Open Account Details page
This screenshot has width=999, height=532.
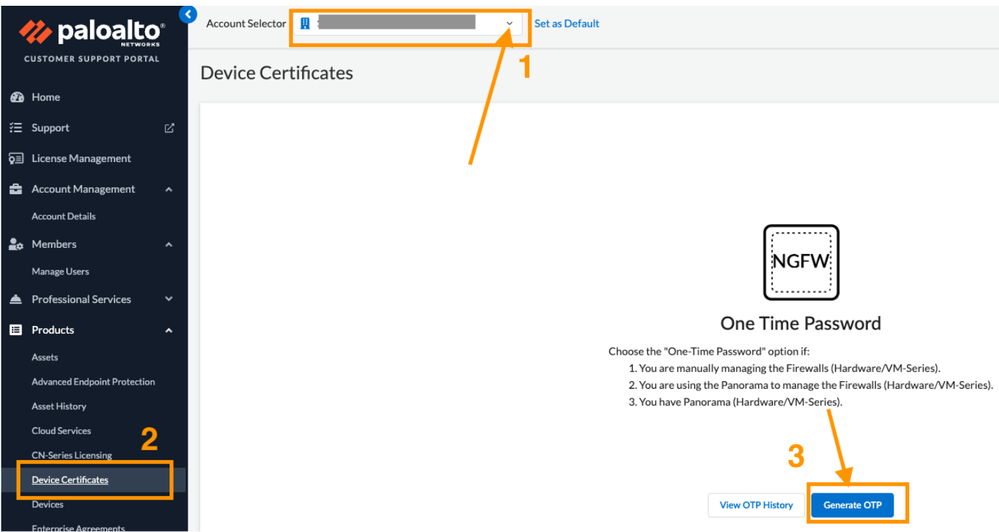64,217
